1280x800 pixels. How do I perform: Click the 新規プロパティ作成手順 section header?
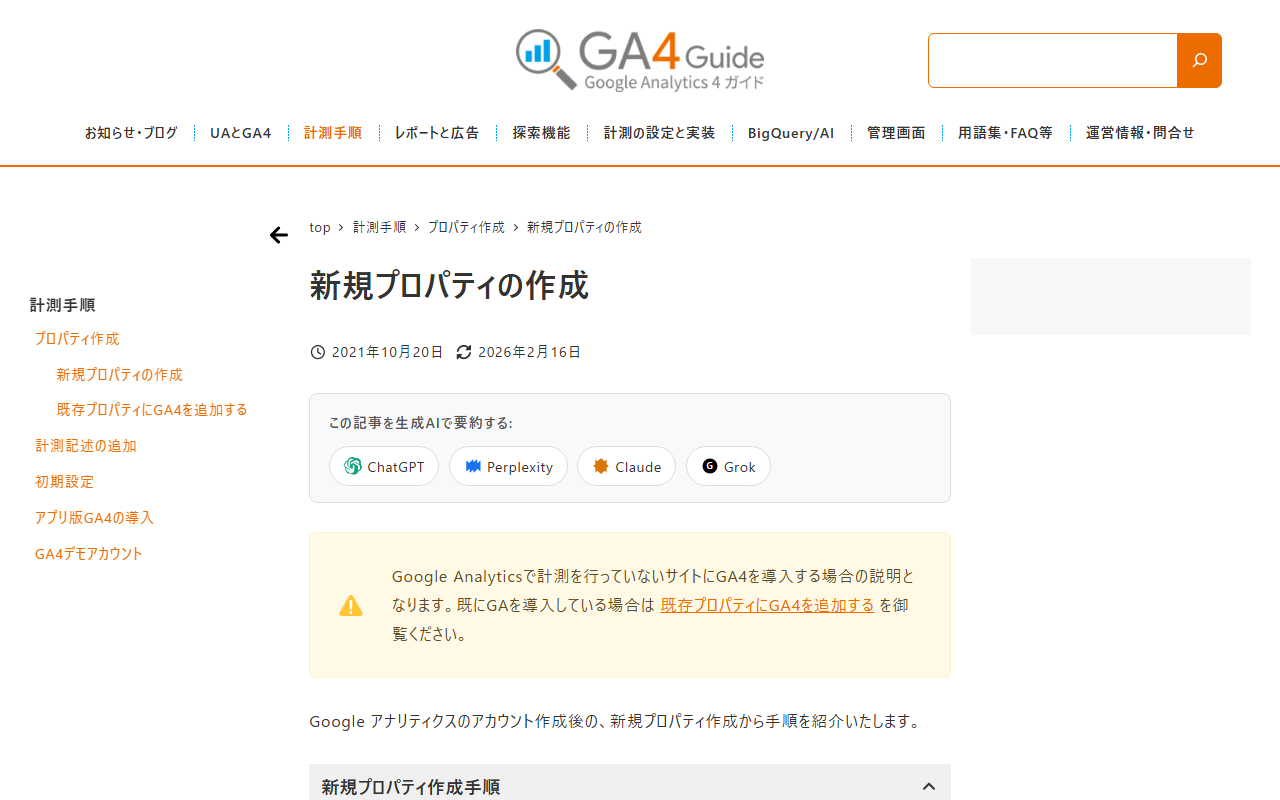click(630, 783)
